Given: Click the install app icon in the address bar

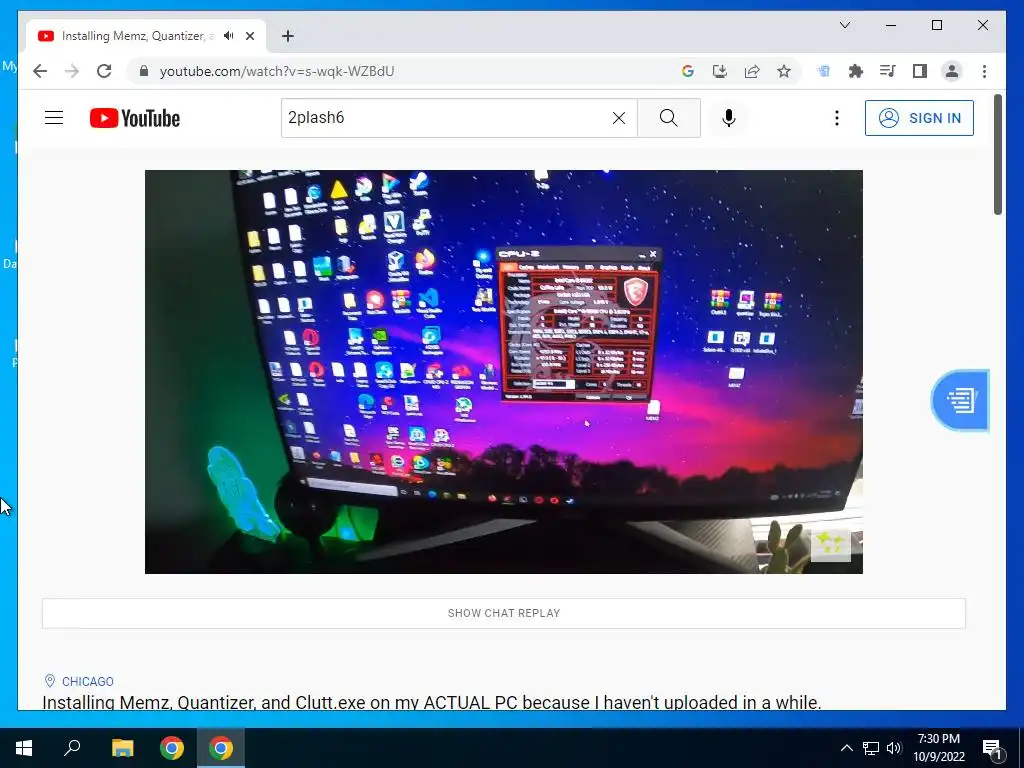Looking at the screenshot, I should (x=720, y=71).
